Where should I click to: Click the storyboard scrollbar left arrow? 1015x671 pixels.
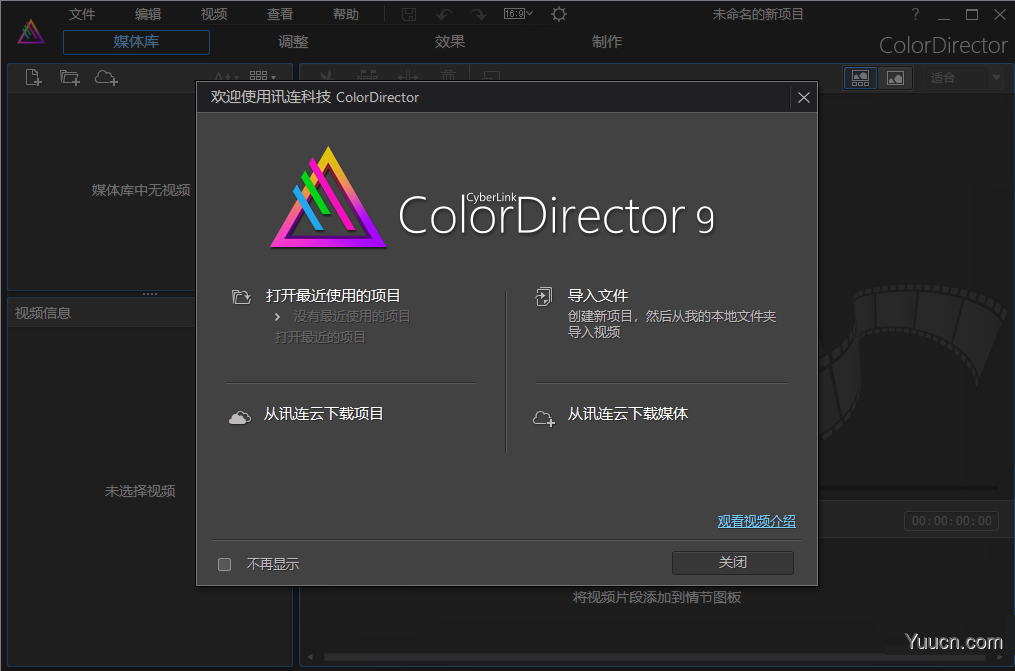coord(311,657)
